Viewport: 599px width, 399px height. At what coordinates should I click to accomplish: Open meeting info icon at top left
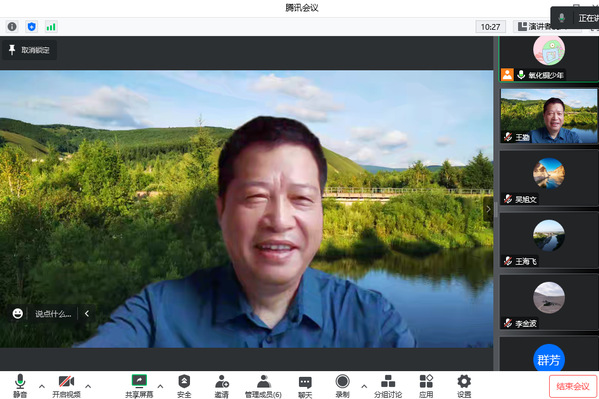coord(12,26)
